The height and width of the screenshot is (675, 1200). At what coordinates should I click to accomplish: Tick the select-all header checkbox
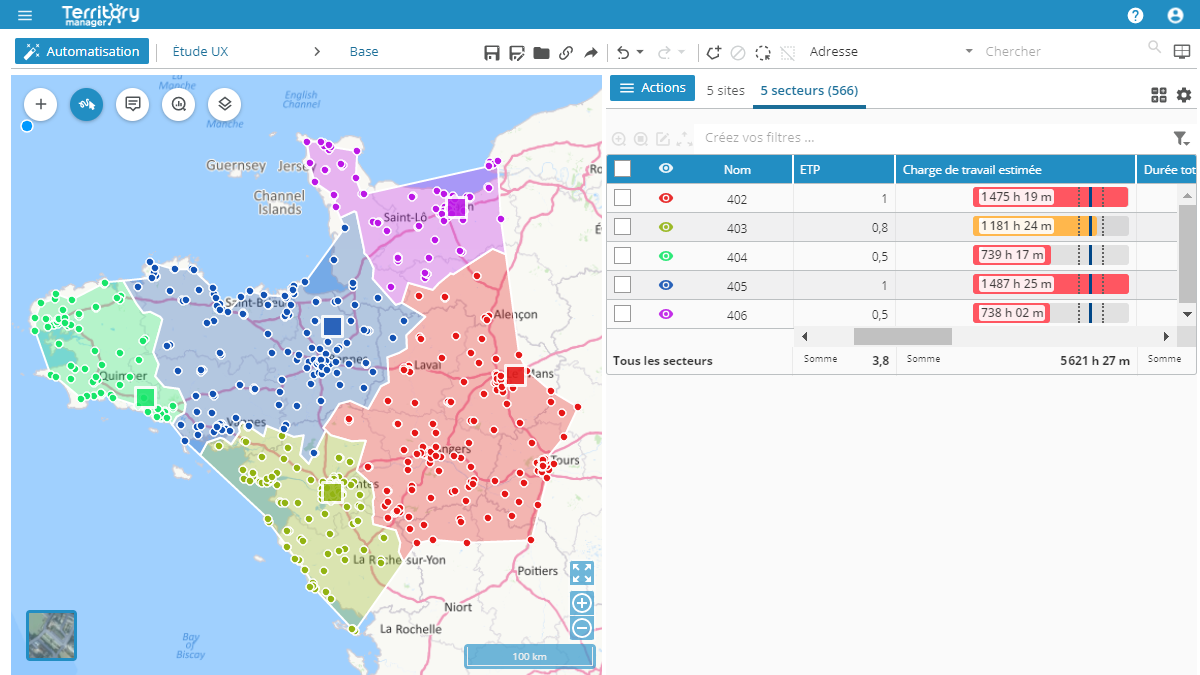(622, 169)
